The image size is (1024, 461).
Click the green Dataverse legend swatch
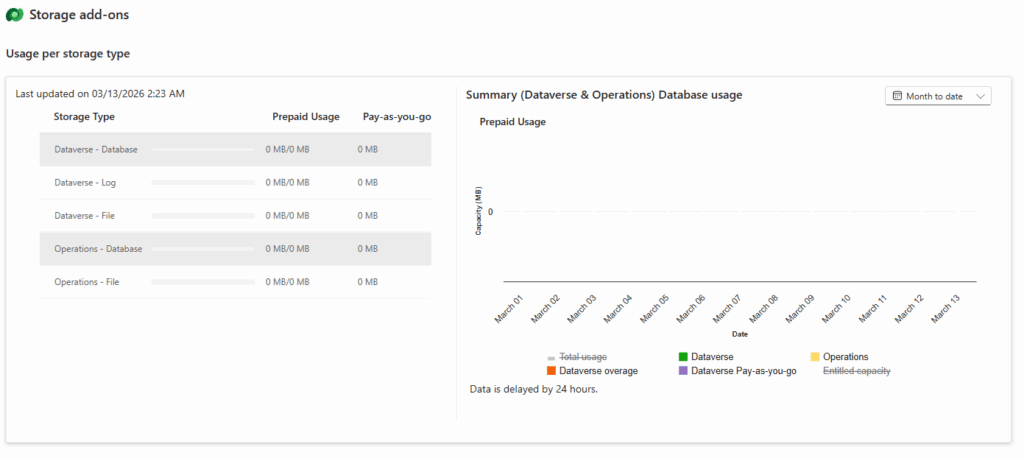pyautogui.click(x=683, y=357)
